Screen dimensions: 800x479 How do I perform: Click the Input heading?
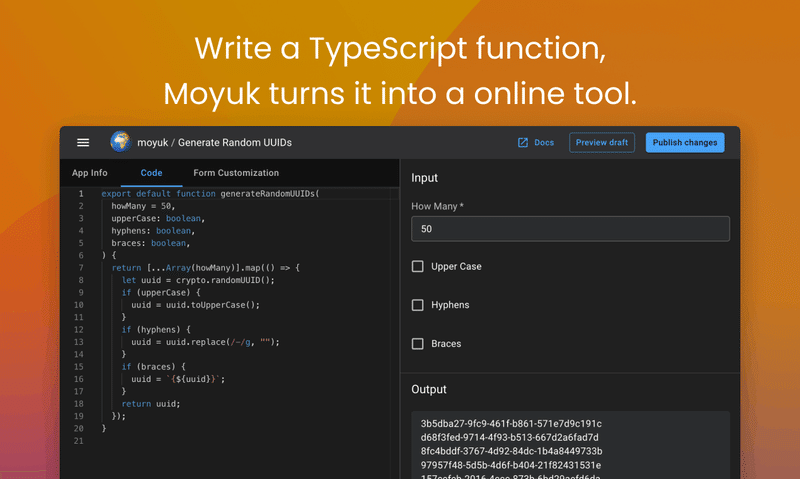tap(424, 178)
